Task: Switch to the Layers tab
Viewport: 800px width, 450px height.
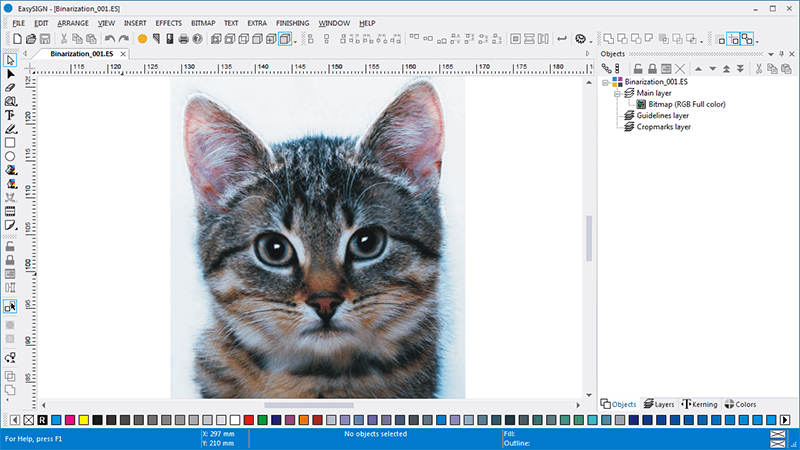Action: (658, 405)
